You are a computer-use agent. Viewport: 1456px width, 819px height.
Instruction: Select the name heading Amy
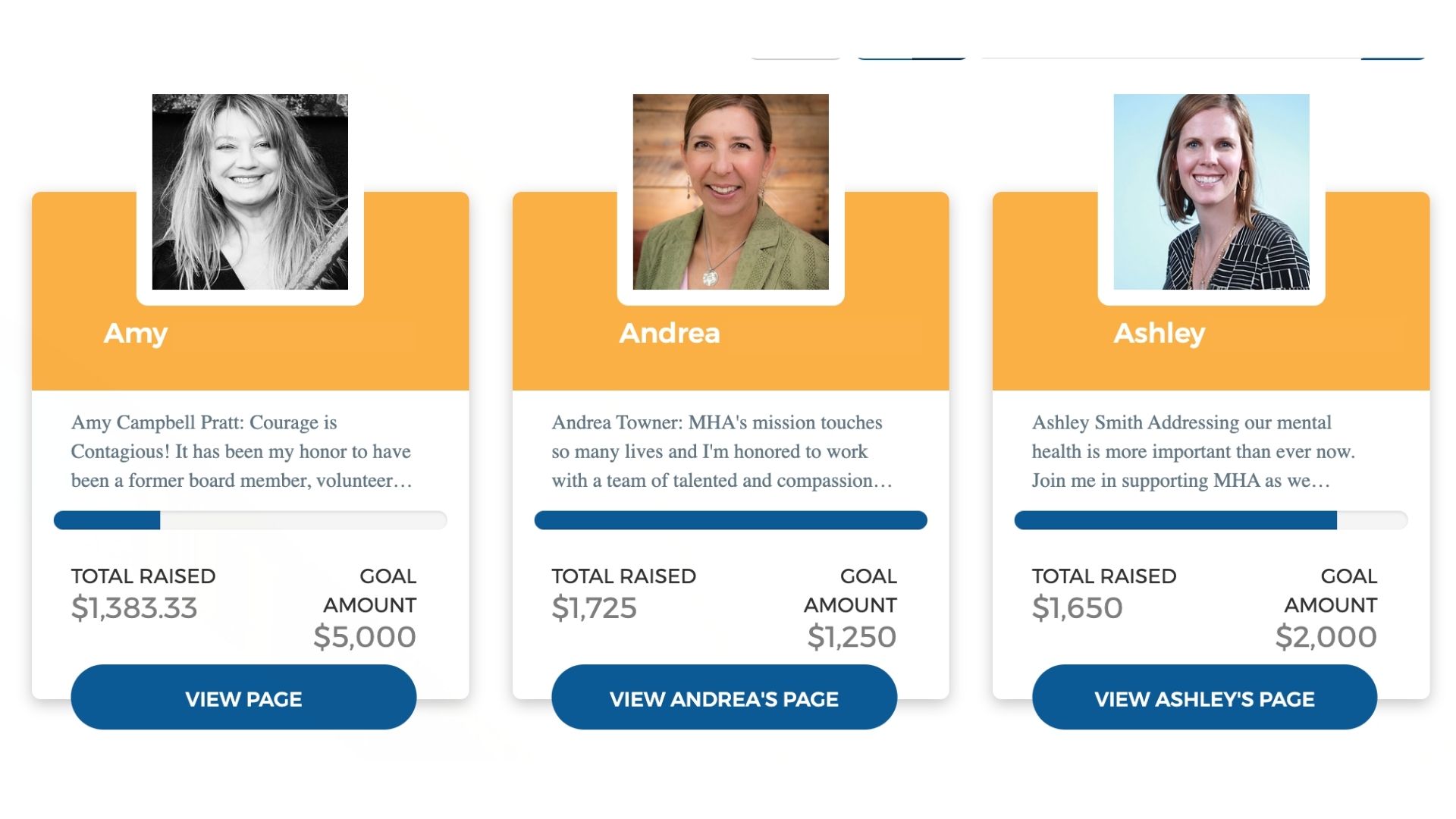(136, 333)
